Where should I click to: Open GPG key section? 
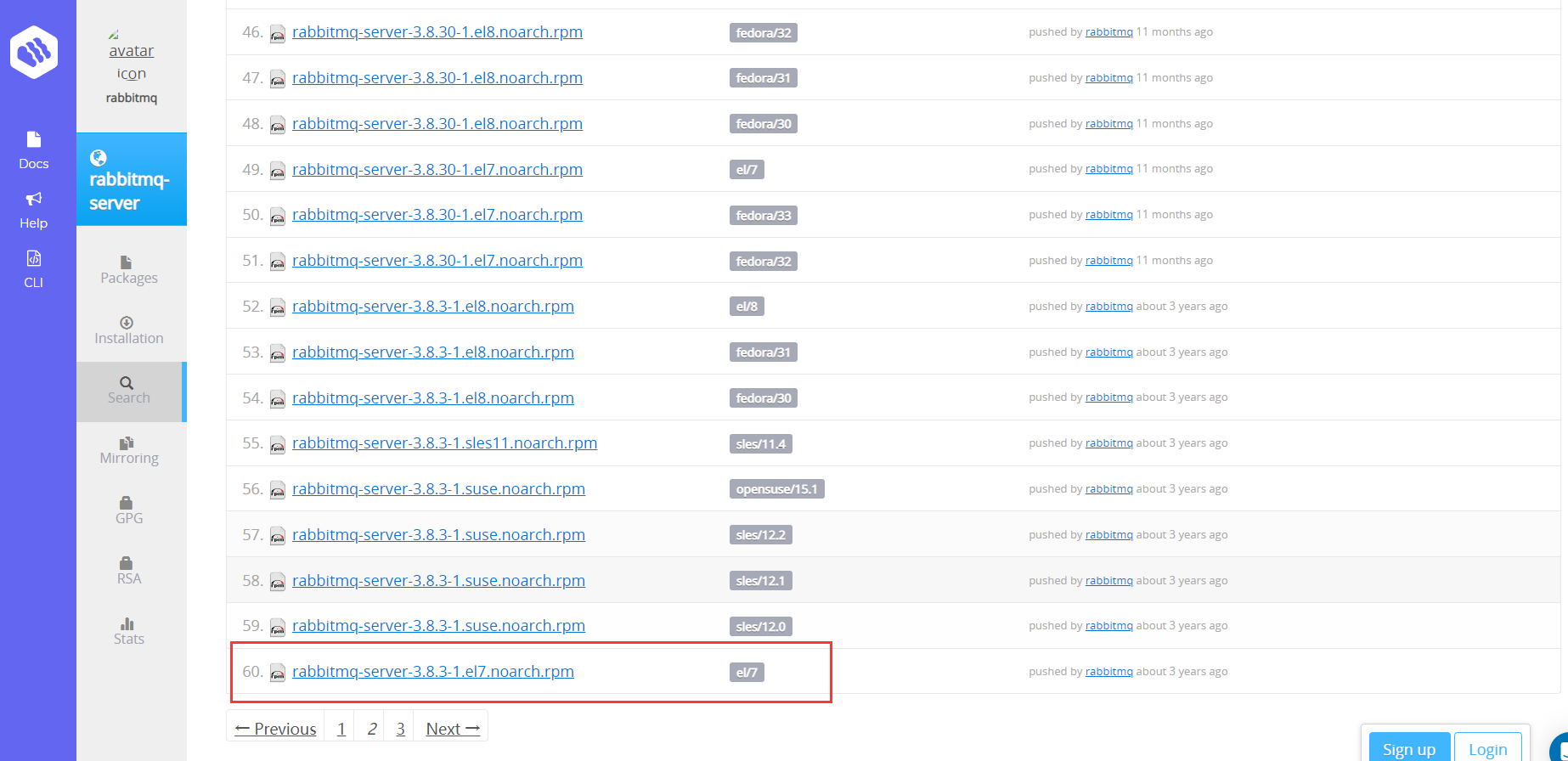pos(129,511)
